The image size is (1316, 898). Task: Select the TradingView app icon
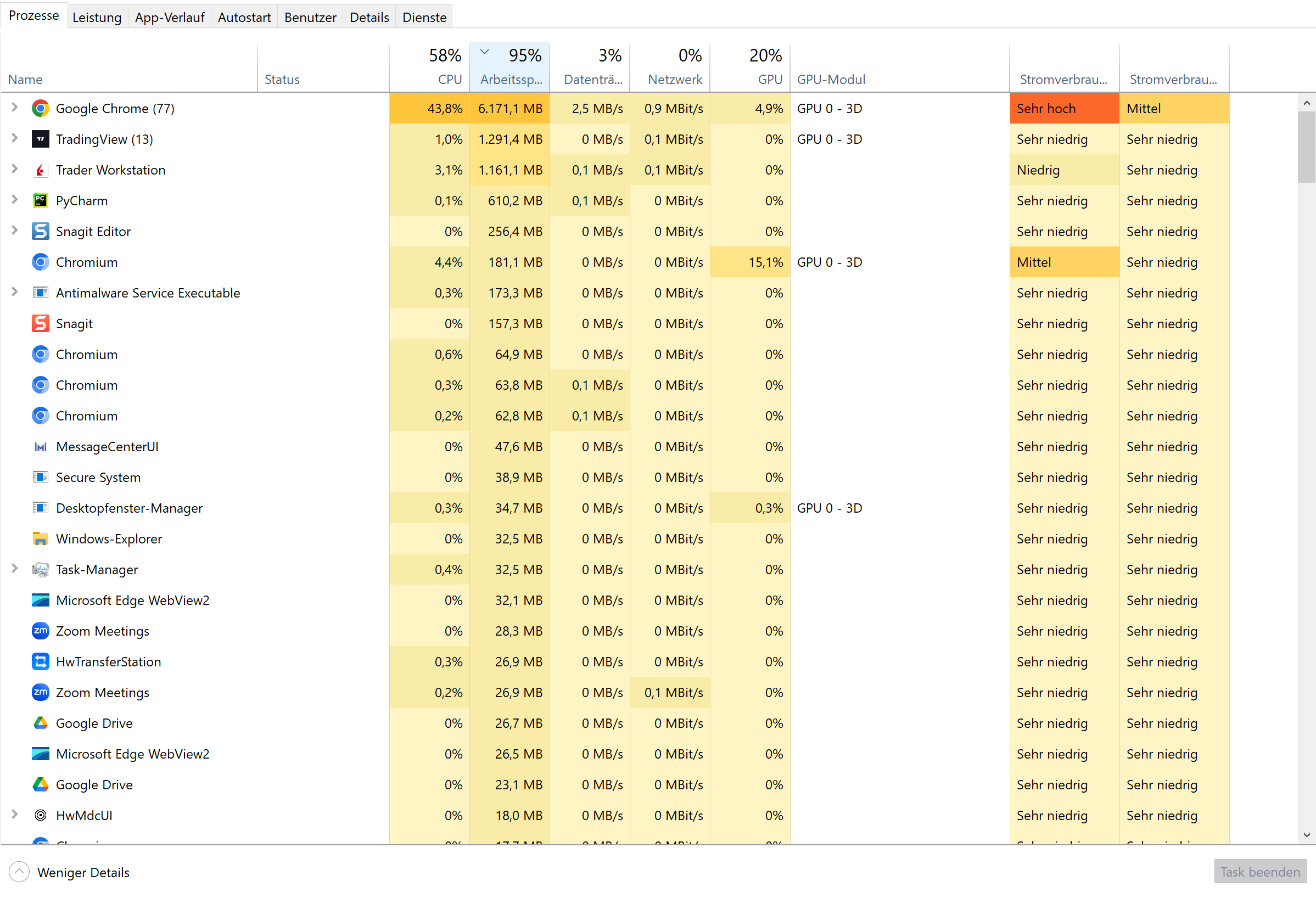click(40, 139)
